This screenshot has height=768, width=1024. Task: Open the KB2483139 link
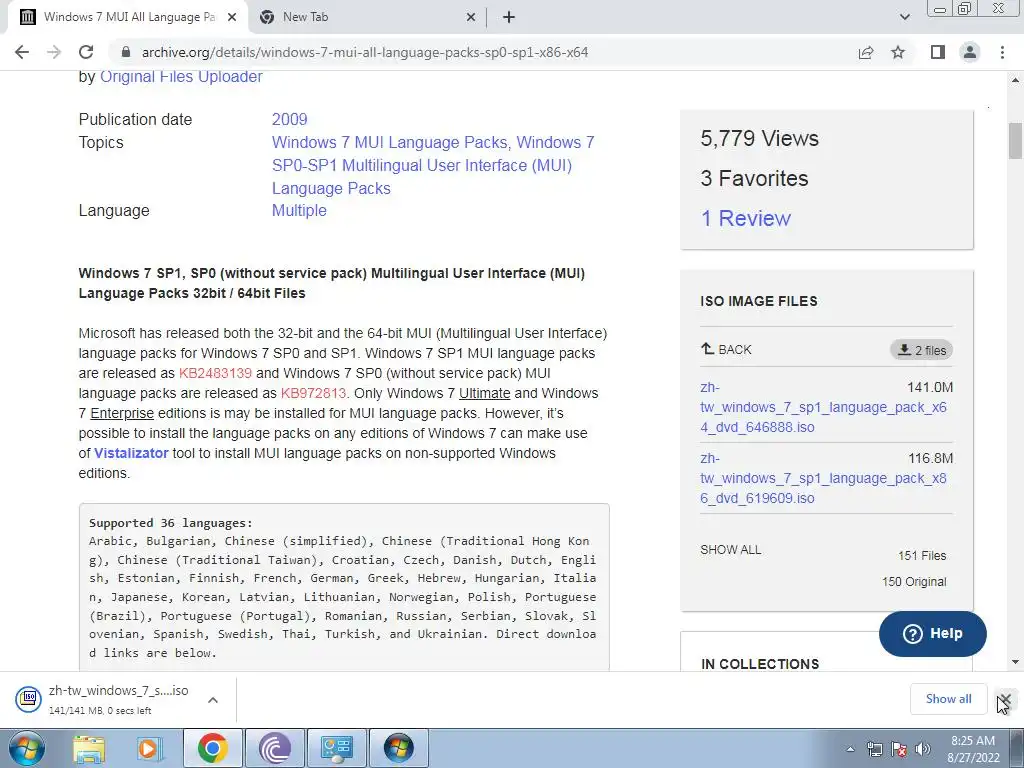pos(215,373)
